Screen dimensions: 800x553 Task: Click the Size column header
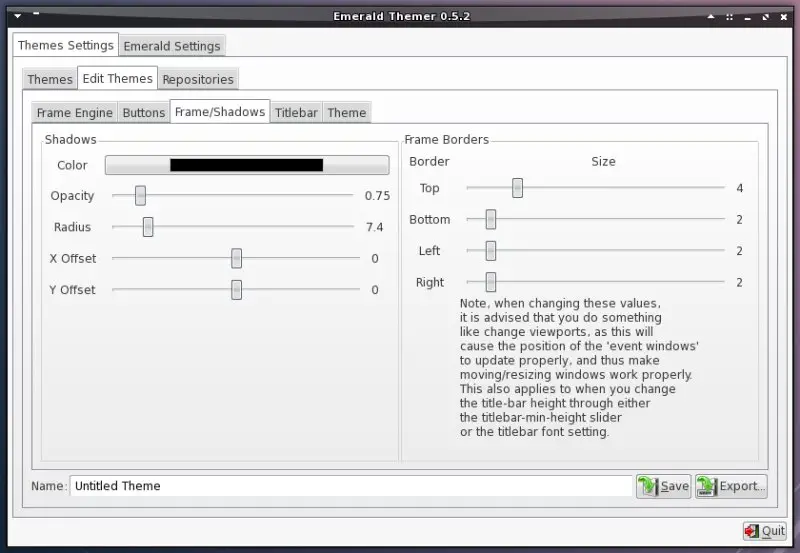coord(603,162)
